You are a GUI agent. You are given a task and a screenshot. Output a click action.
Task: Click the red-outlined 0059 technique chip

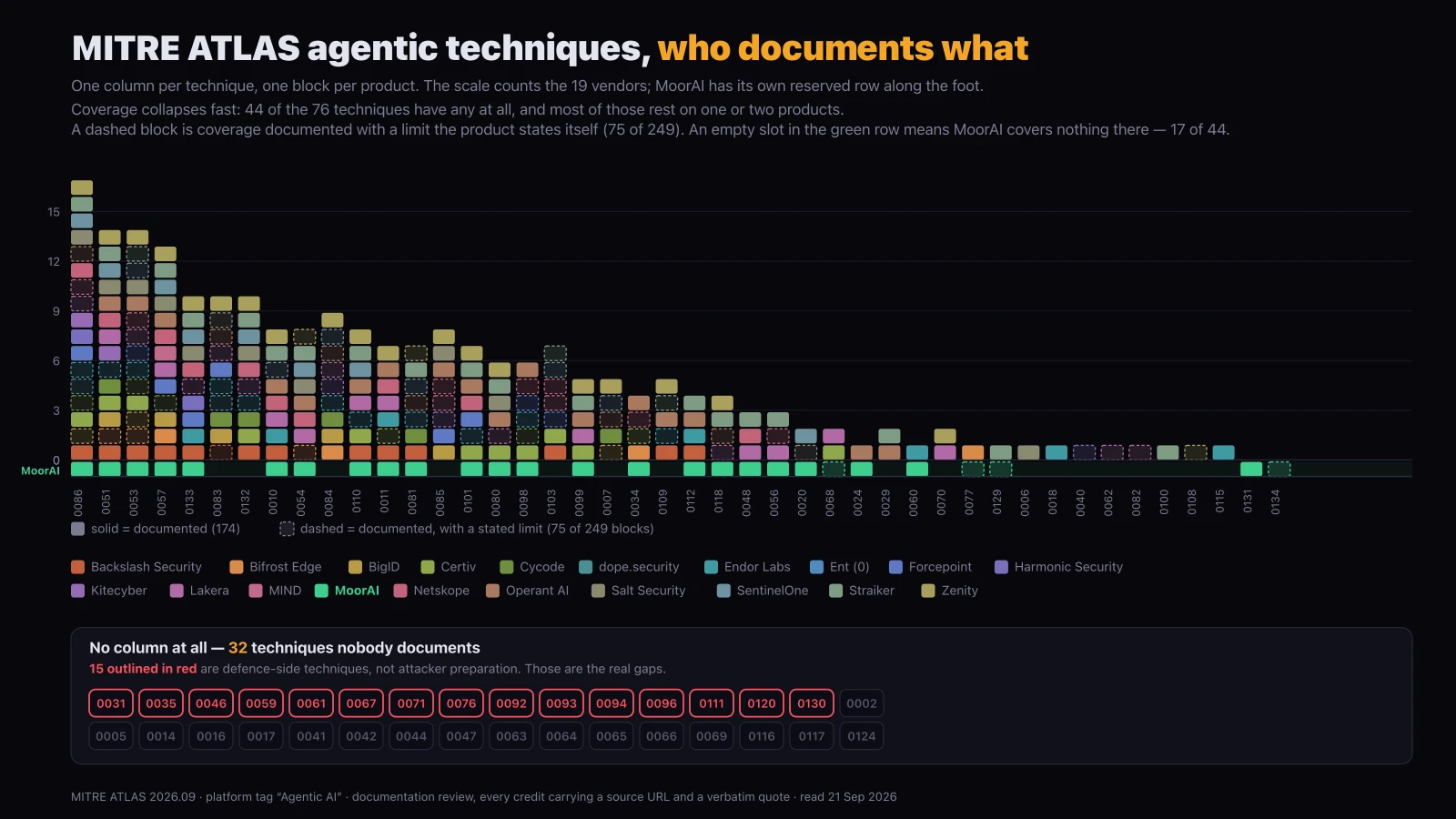pyautogui.click(x=261, y=703)
